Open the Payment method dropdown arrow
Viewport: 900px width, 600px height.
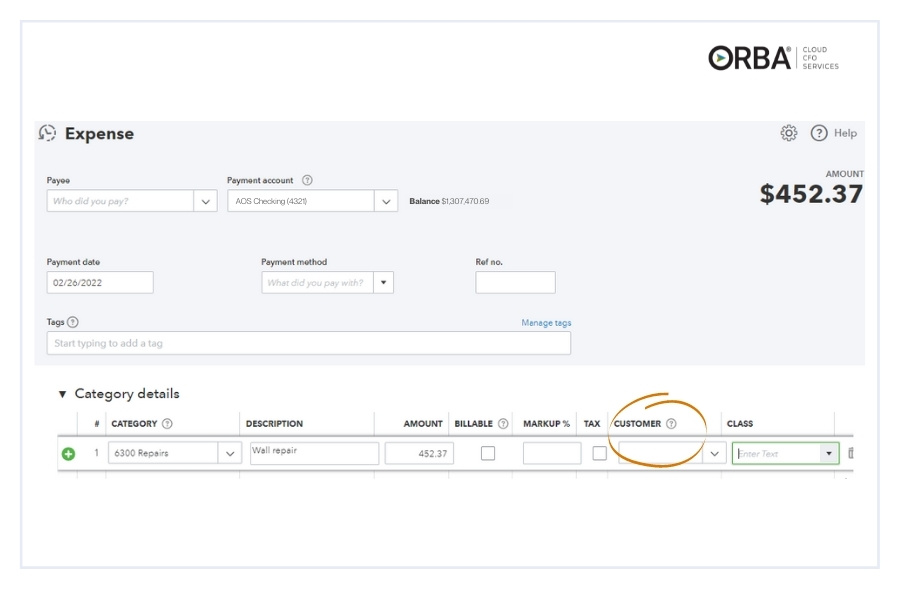tap(383, 283)
